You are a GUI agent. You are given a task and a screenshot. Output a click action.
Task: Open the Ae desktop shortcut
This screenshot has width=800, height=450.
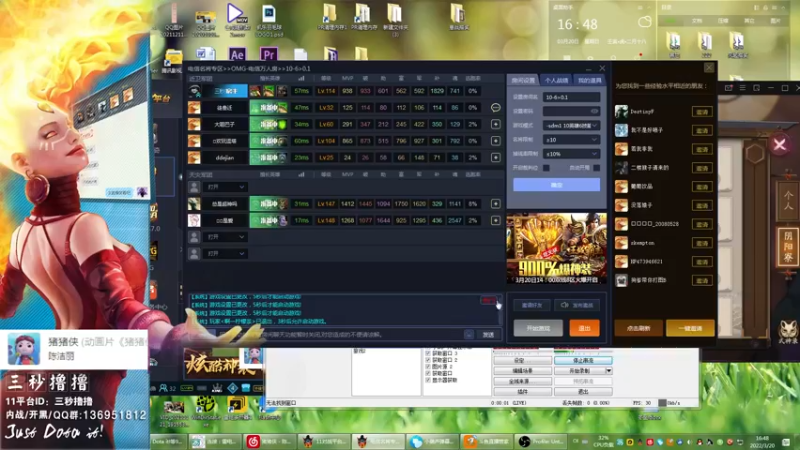237,54
